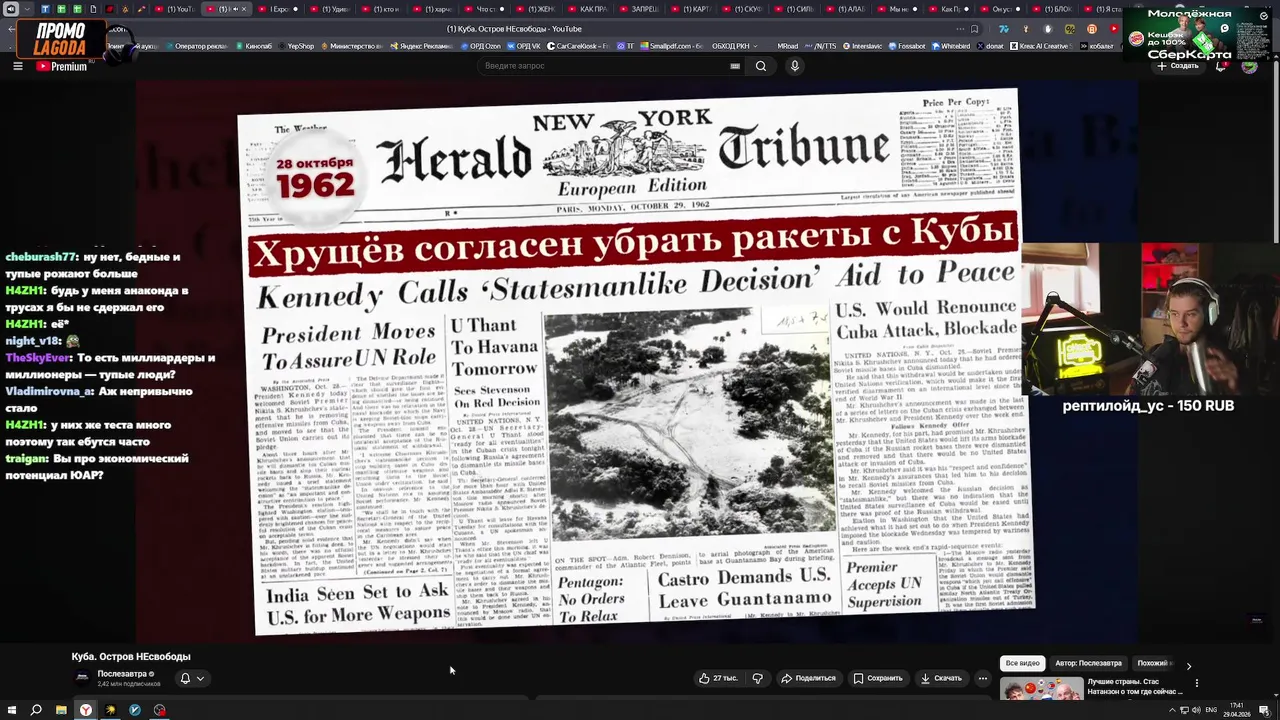Click the 'Поделиться' share button
Viewport: 1280px width, 720px height.
click(808, 678)
